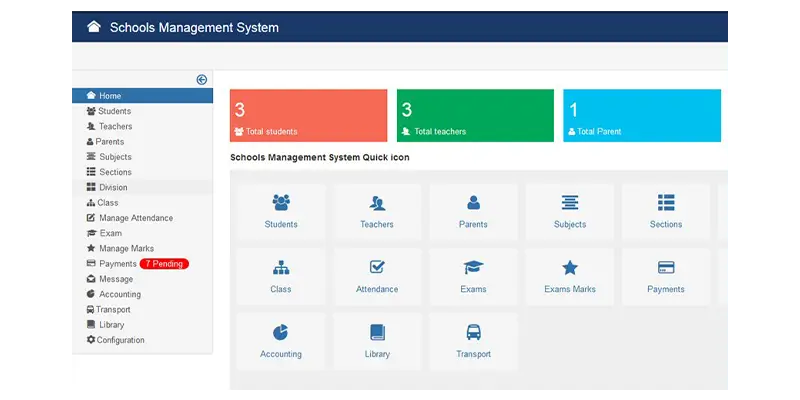This screenshot has height=400, width=800.
Task: Collapse sidebar using the arrow icon
Action: (202, 79)
